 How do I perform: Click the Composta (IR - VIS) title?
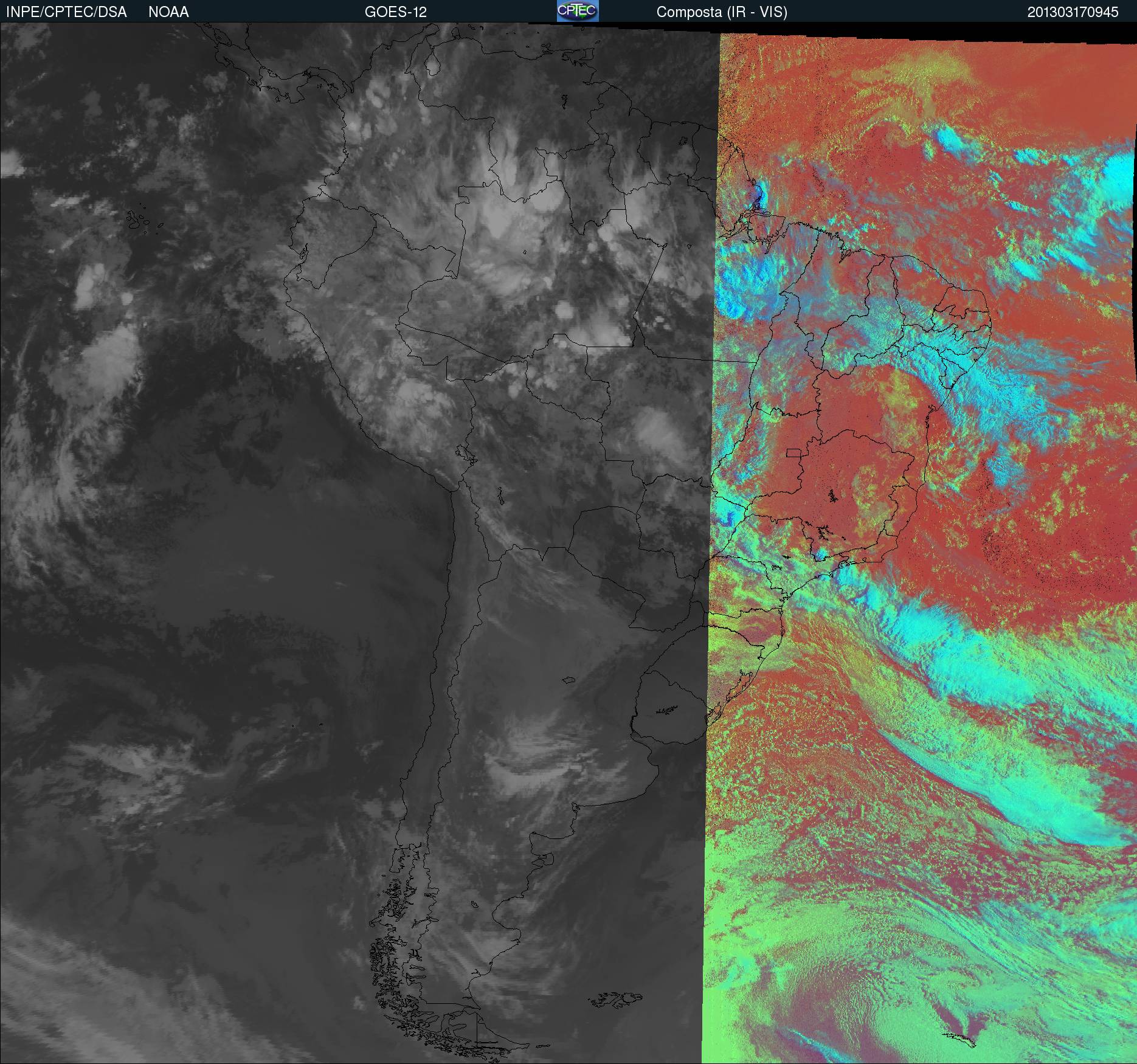tap(722, 12)
